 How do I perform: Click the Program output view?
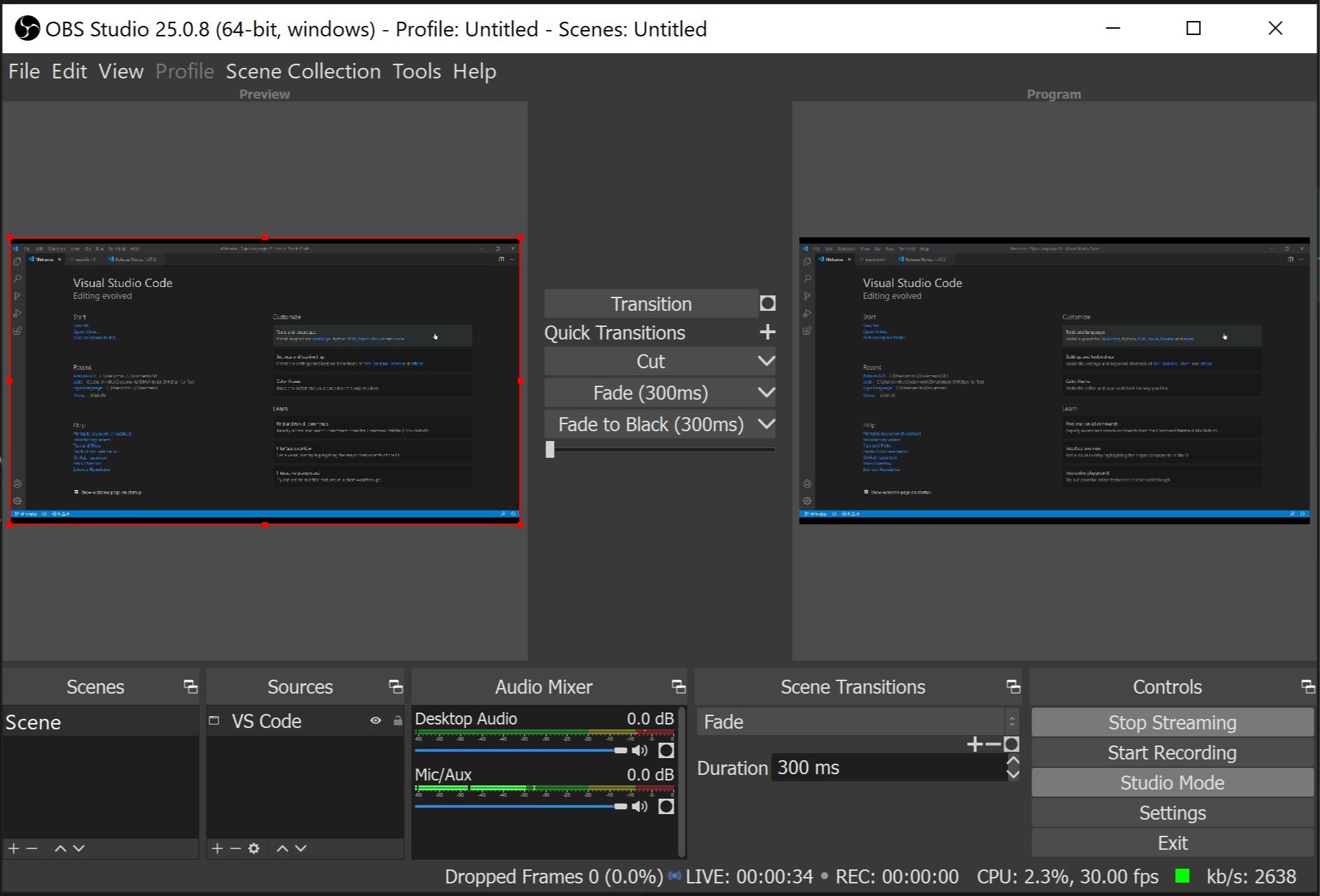coord(1054,381)
